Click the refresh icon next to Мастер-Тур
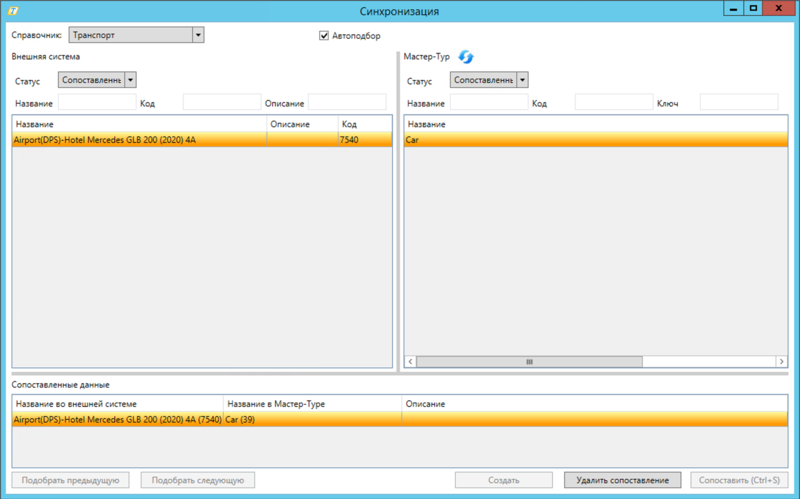800x499 pixels. pos(466,58)
